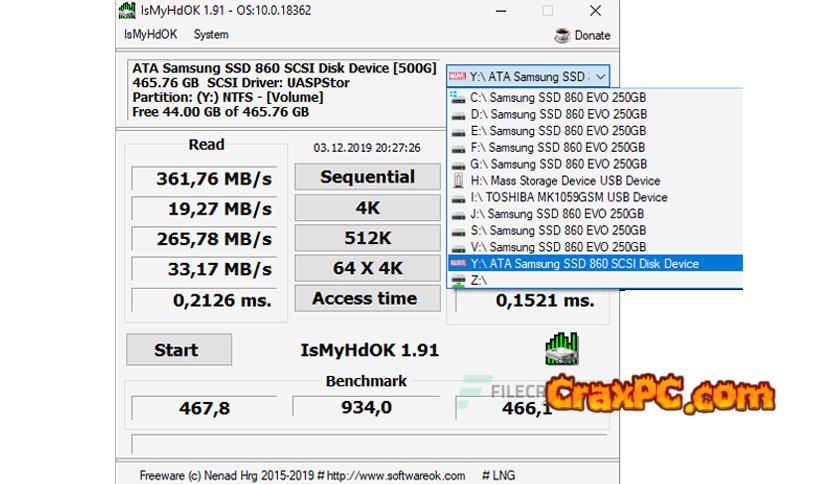This screenshot has width=836, height=484.
Task: Choose V:\ Samsung SSD 860 EVO 250GB
Action: click(595, 247)
